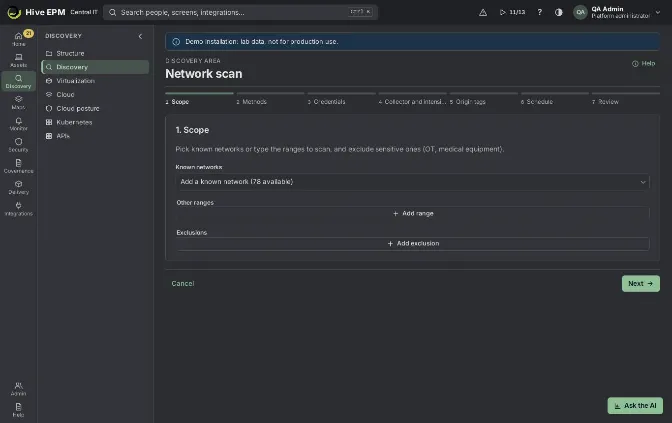Select Structure in the Discovery menu
This screenshot has width=672, height=423.
point(95,53)
